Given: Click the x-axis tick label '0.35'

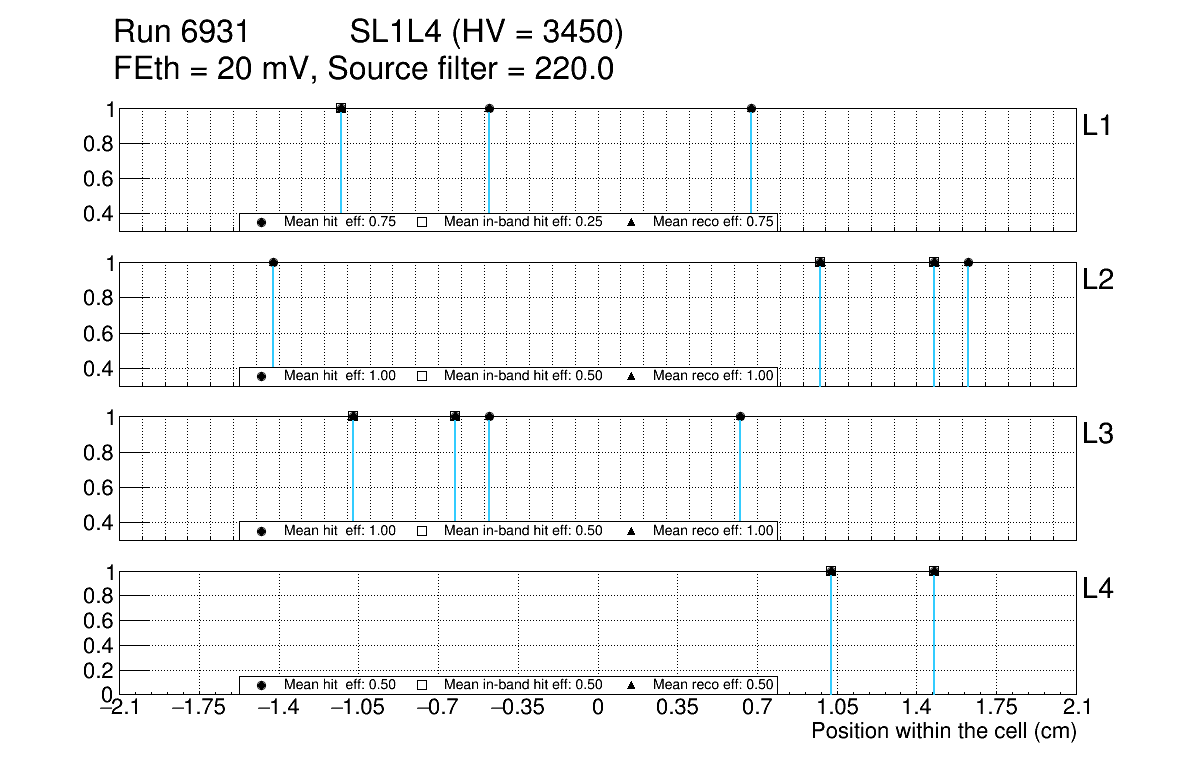Looking at the screenshot, I should pyautogui.click(x=677, y=709).
